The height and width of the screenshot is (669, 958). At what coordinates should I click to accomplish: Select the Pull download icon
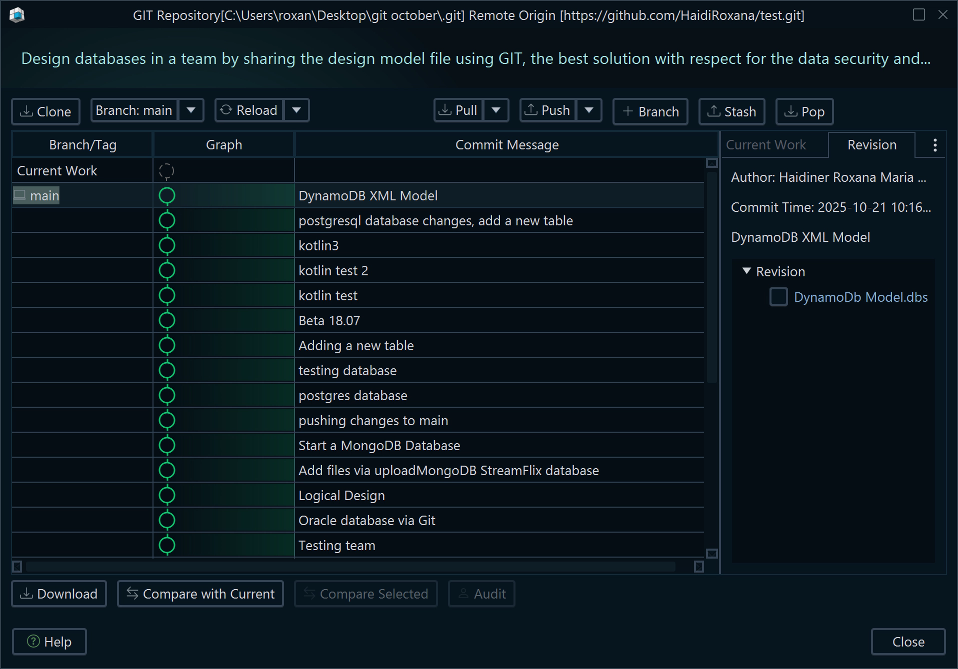click(446, 111)
